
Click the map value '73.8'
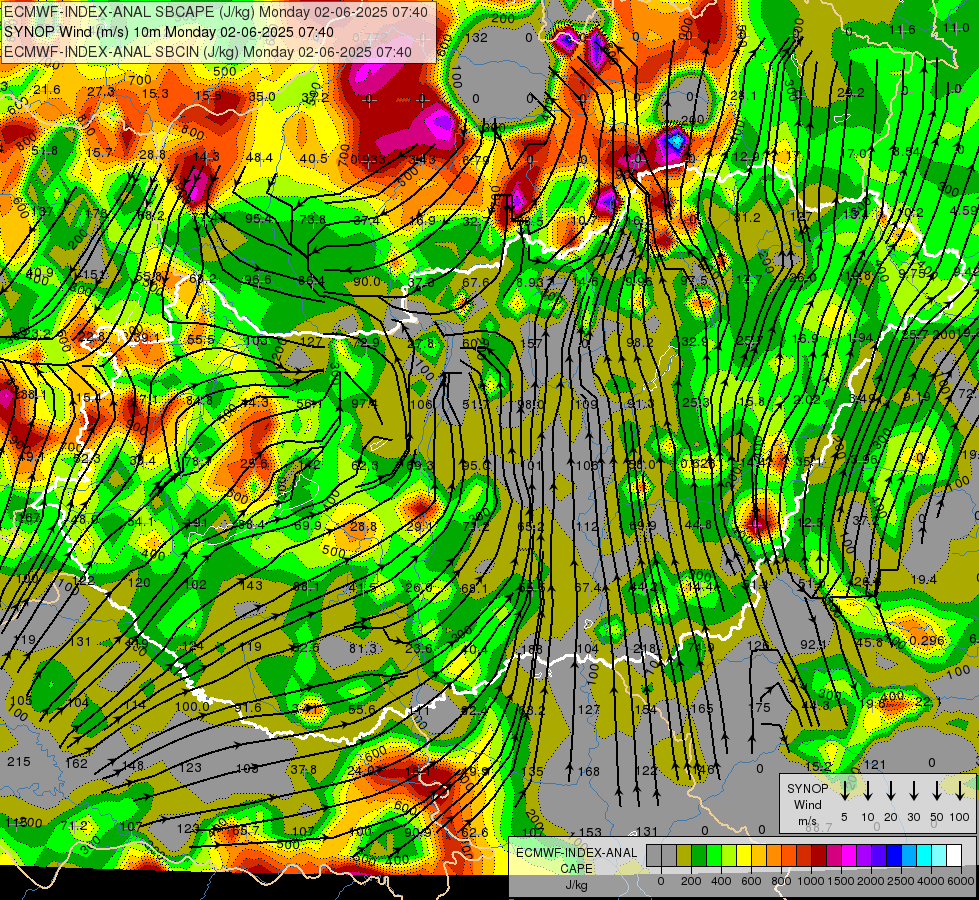tap(313, 220)
